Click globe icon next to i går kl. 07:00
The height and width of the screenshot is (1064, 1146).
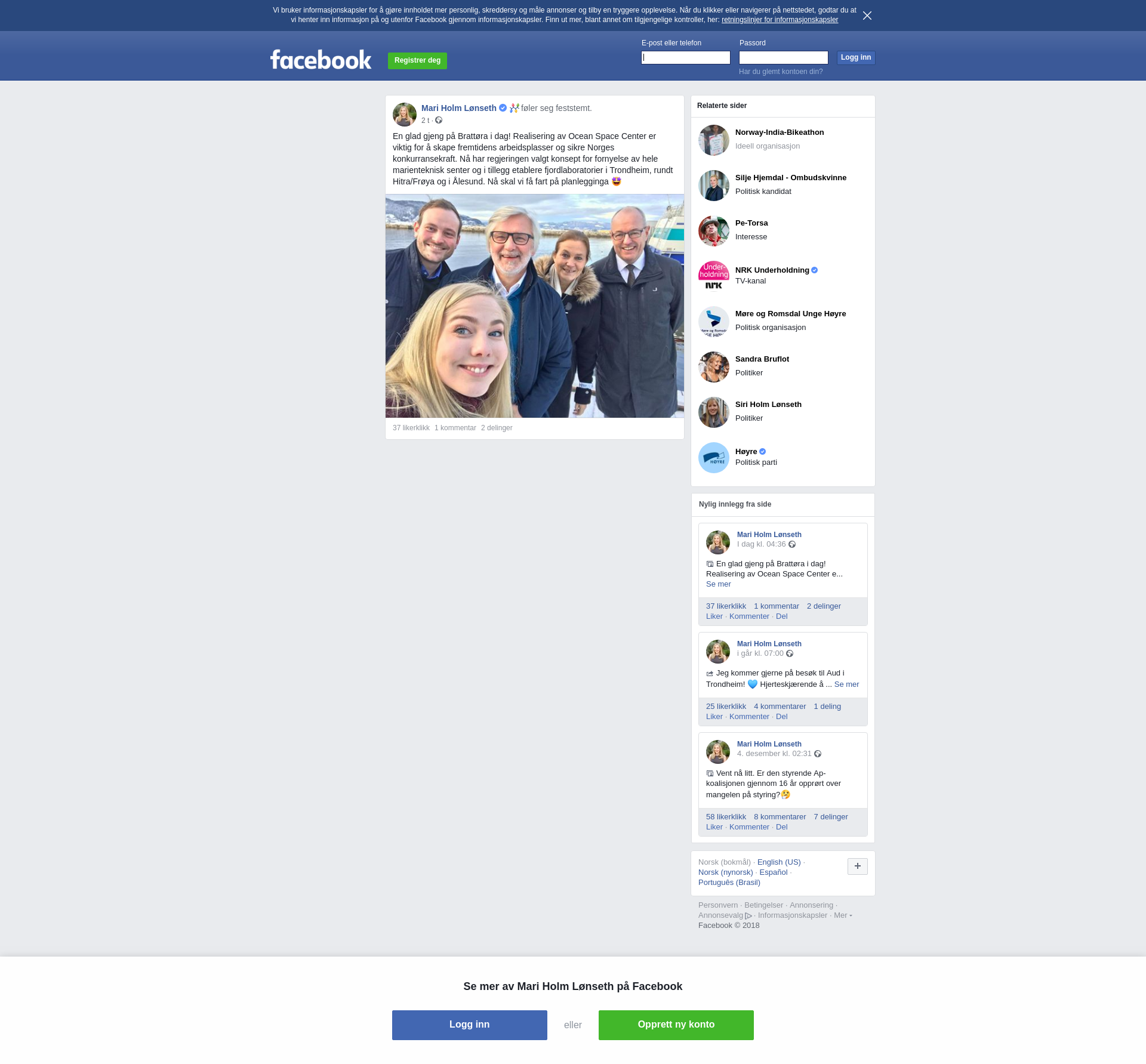[x=790, y=653]
